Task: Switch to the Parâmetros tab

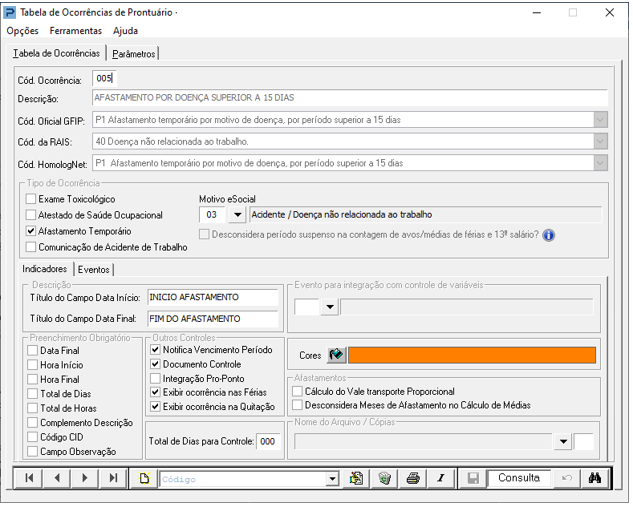Action: (134, 54)
